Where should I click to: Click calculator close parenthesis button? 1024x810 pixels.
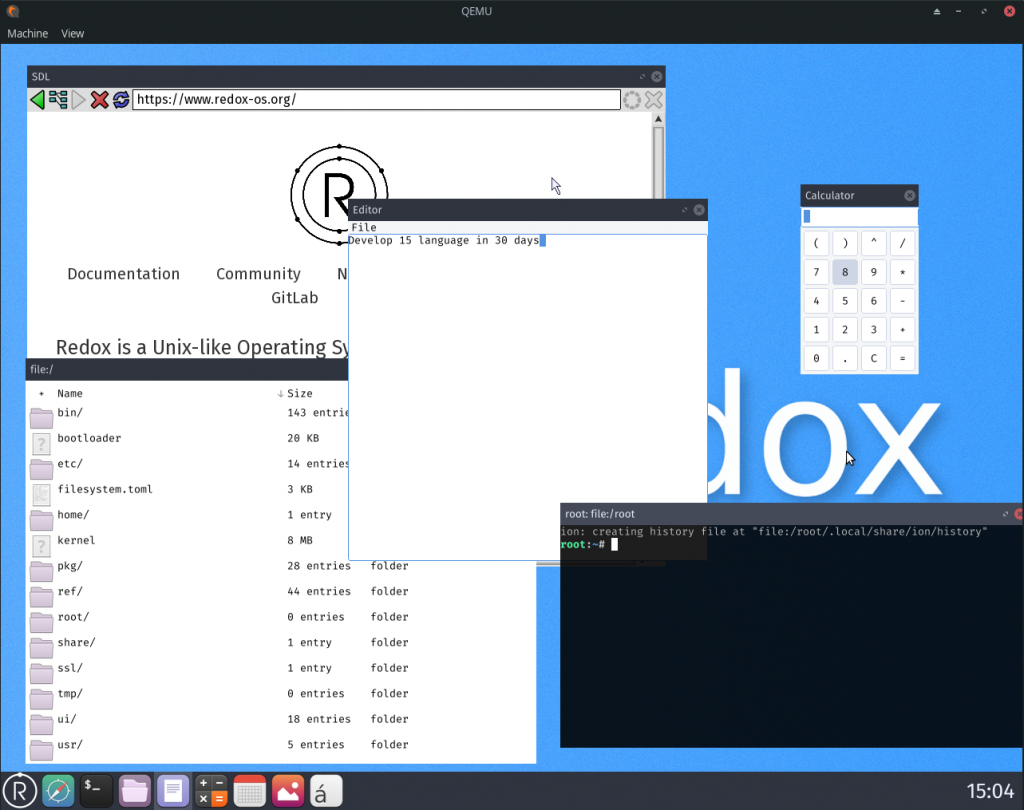845,243
